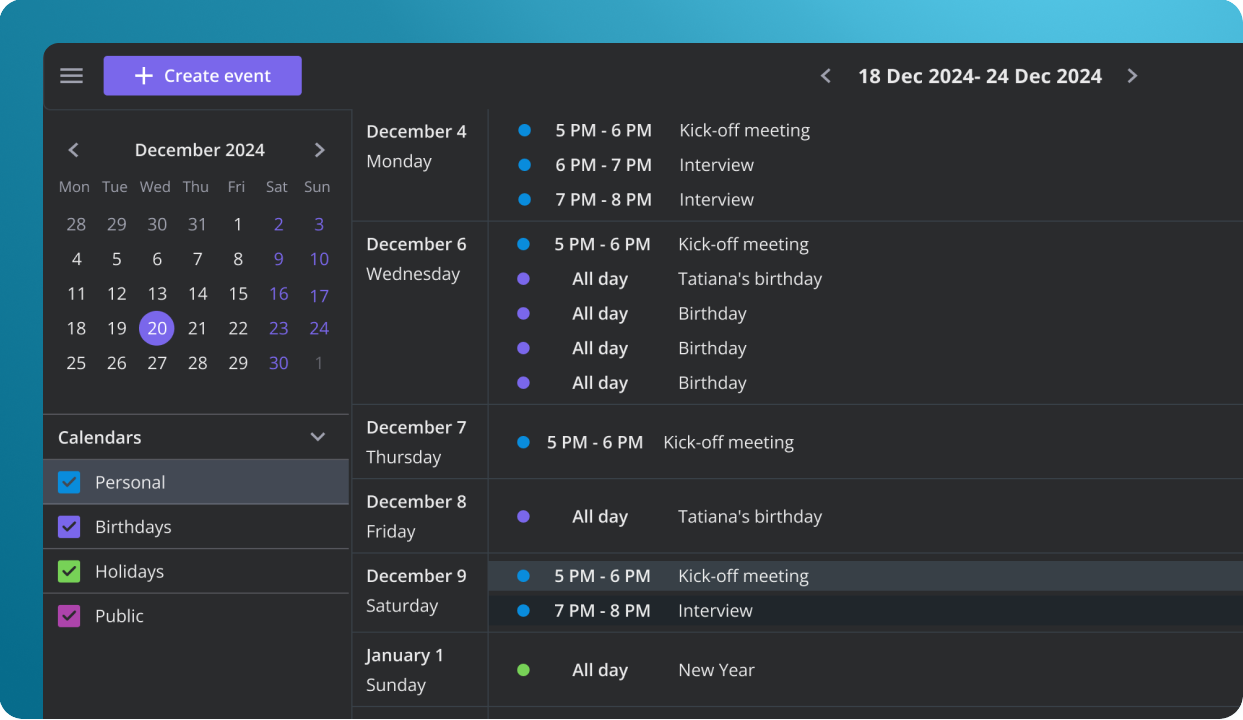Uncheck the Holidays calendar checkbox

[x=69, y=572]
